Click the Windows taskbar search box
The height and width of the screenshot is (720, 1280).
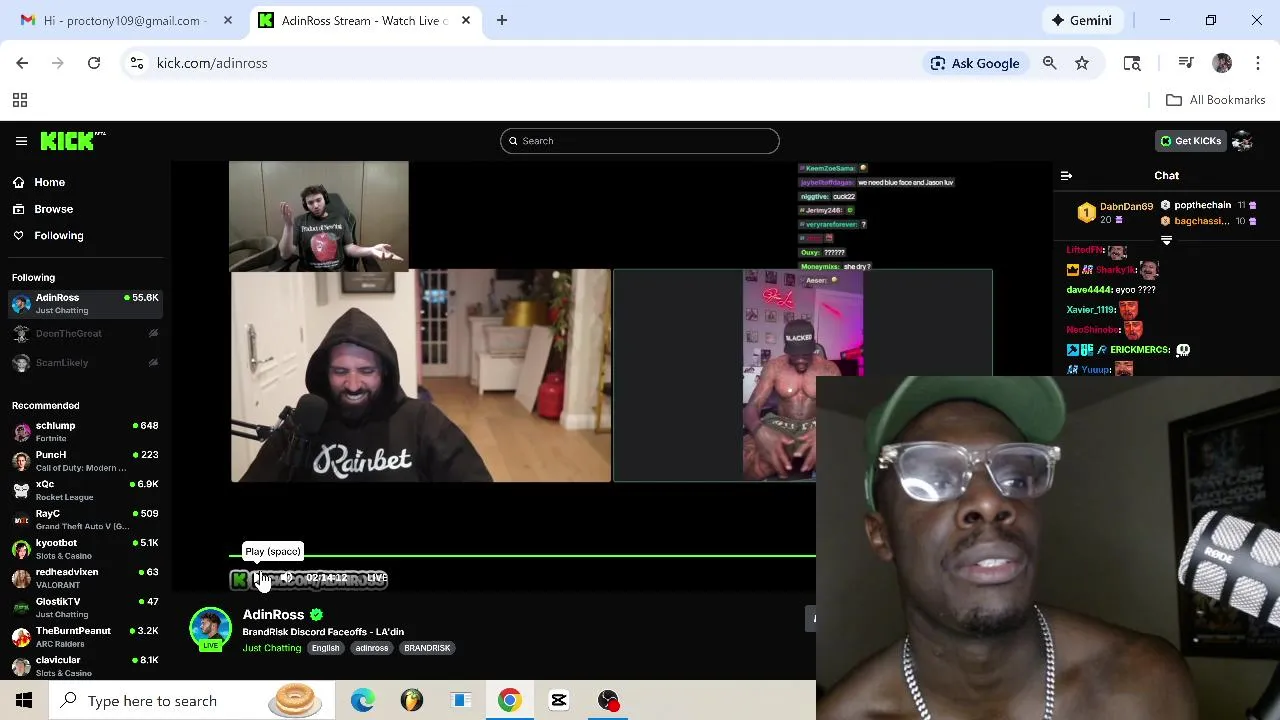(x=191, y=700)
